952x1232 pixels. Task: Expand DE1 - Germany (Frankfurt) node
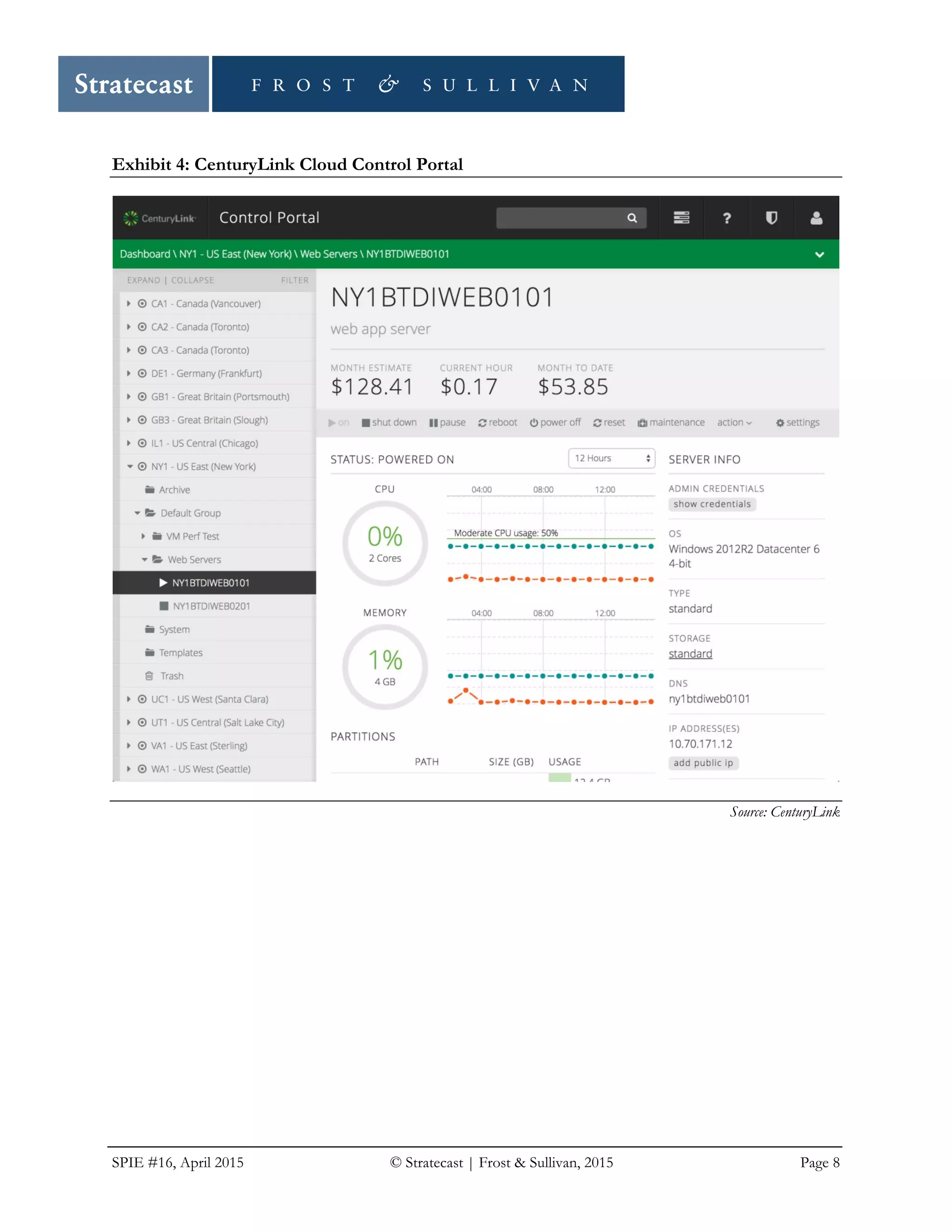coord(129,373)
